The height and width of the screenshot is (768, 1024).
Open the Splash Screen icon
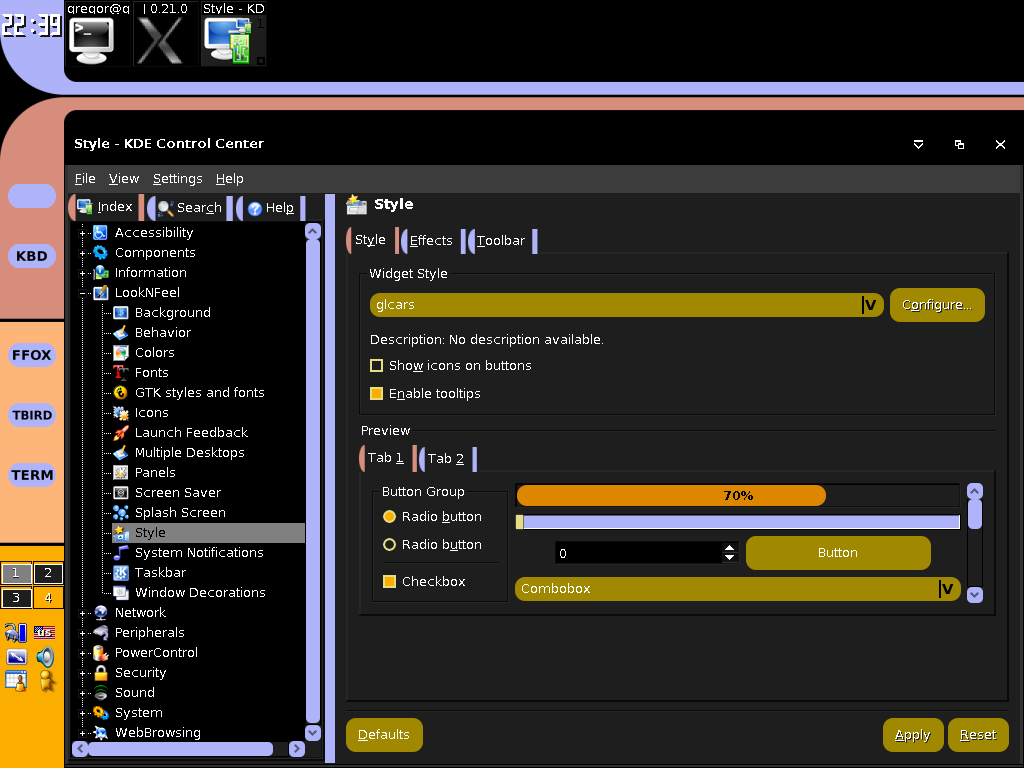point(121,513)
